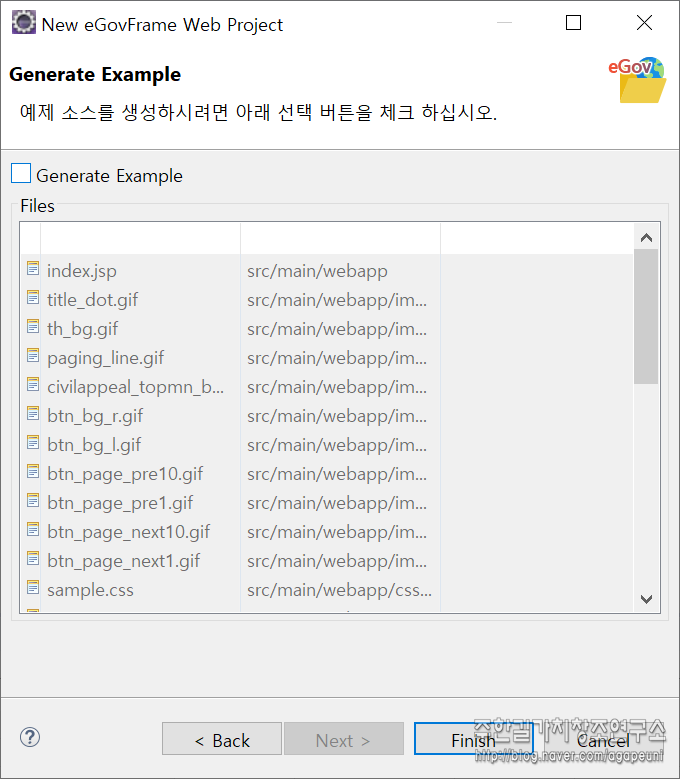Click the eGov folder logo image
The width and height of the screenshot is (680, 779).
pos(637,80)
